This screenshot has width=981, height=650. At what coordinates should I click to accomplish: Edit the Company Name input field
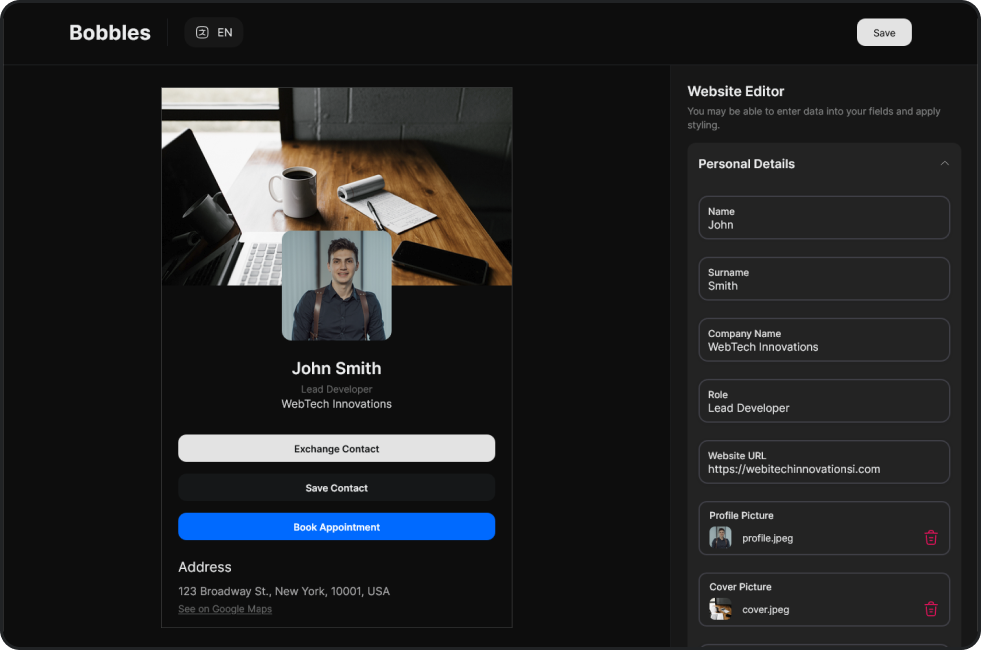(x=823, y=340)
